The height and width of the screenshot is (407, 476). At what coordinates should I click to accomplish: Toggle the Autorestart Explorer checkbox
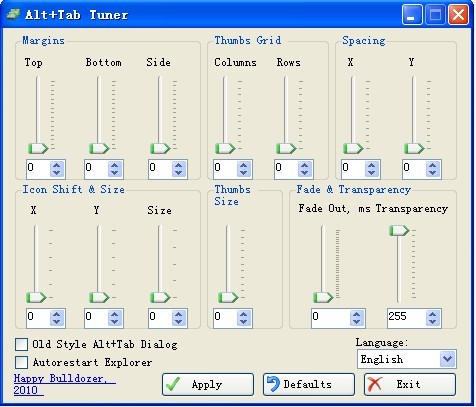click(x=21, y=362)
